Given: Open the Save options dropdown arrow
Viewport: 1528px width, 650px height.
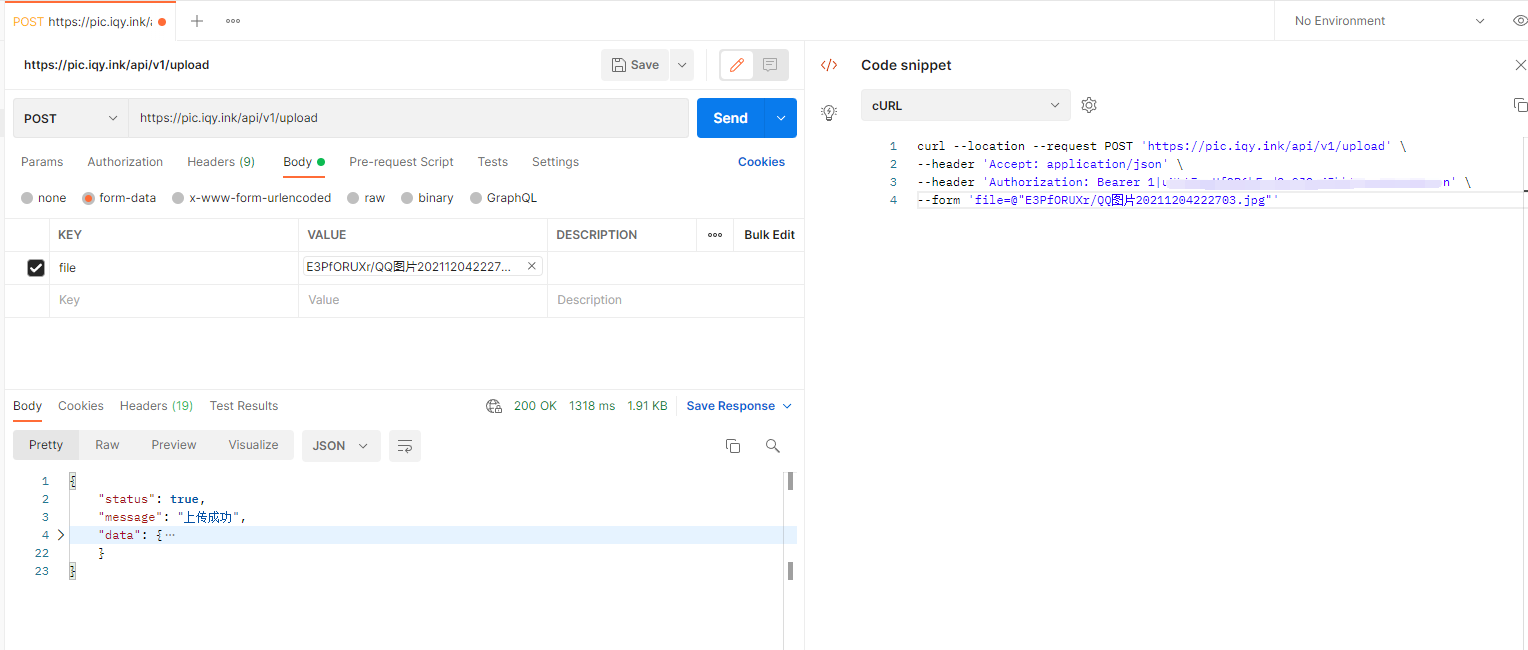Looking at the screenshot, I should pos(682,65).
